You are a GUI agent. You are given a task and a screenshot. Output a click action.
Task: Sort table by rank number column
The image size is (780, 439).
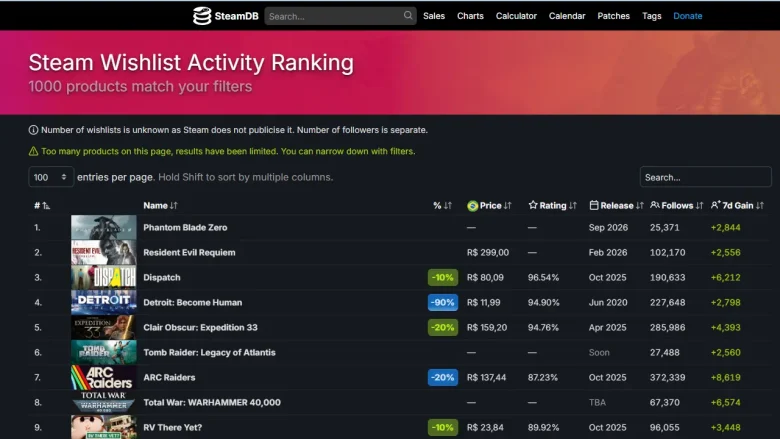point(42,205)
